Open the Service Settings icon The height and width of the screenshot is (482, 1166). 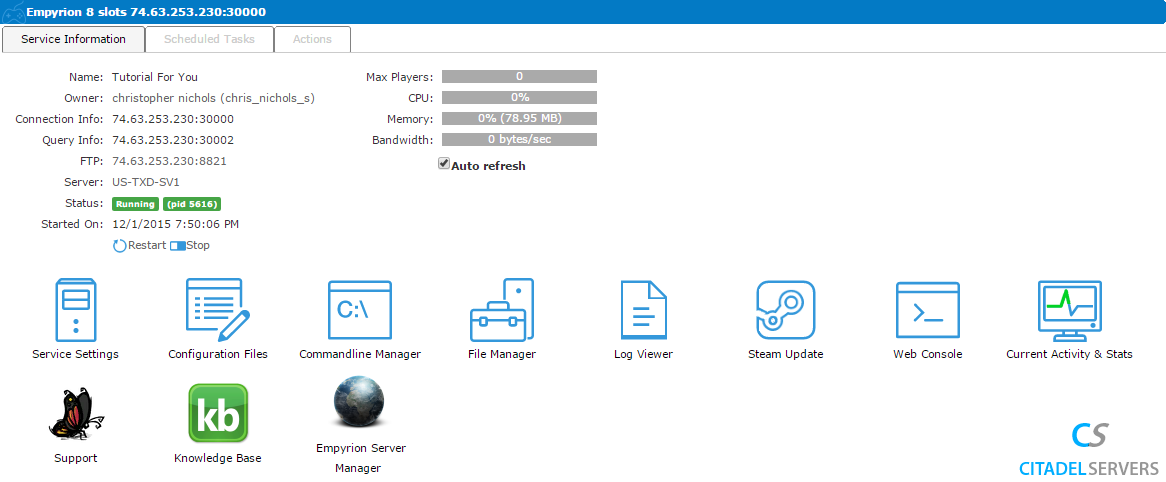point(76,310)
